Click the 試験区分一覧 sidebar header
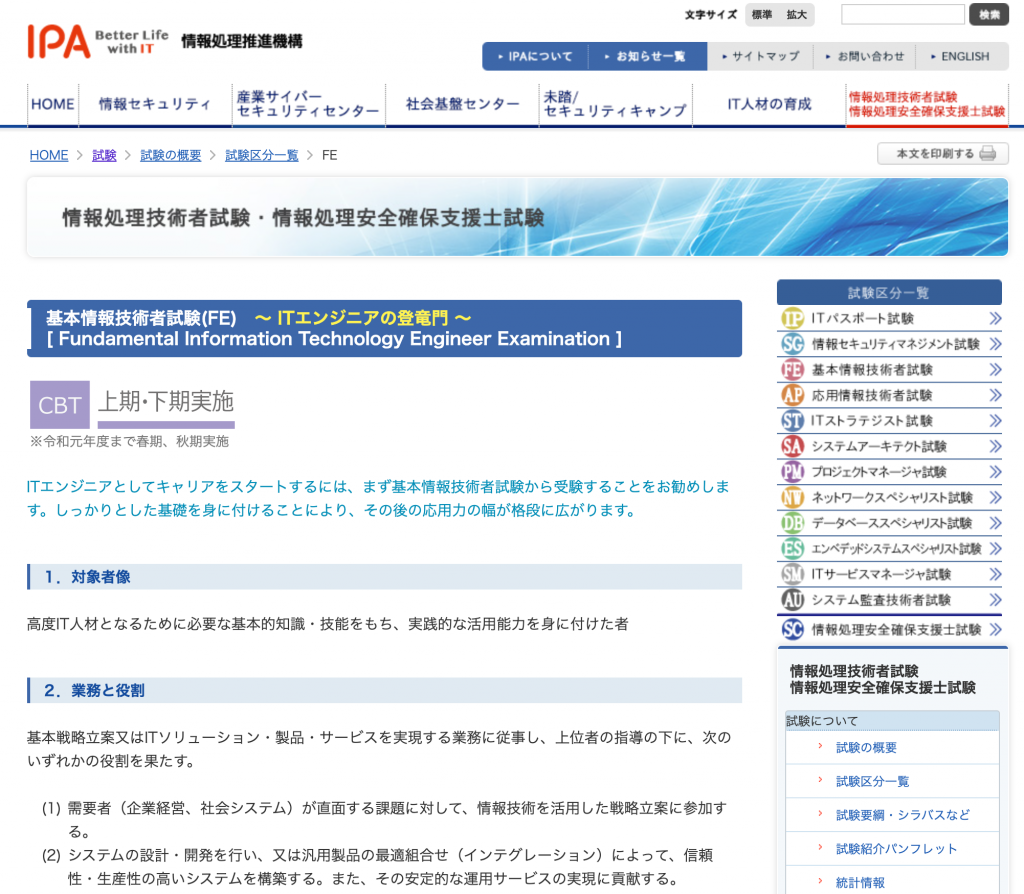Image resolution: width=1024 pixels, height=894 pixels. pyautogui.click(x=889, y=293)
